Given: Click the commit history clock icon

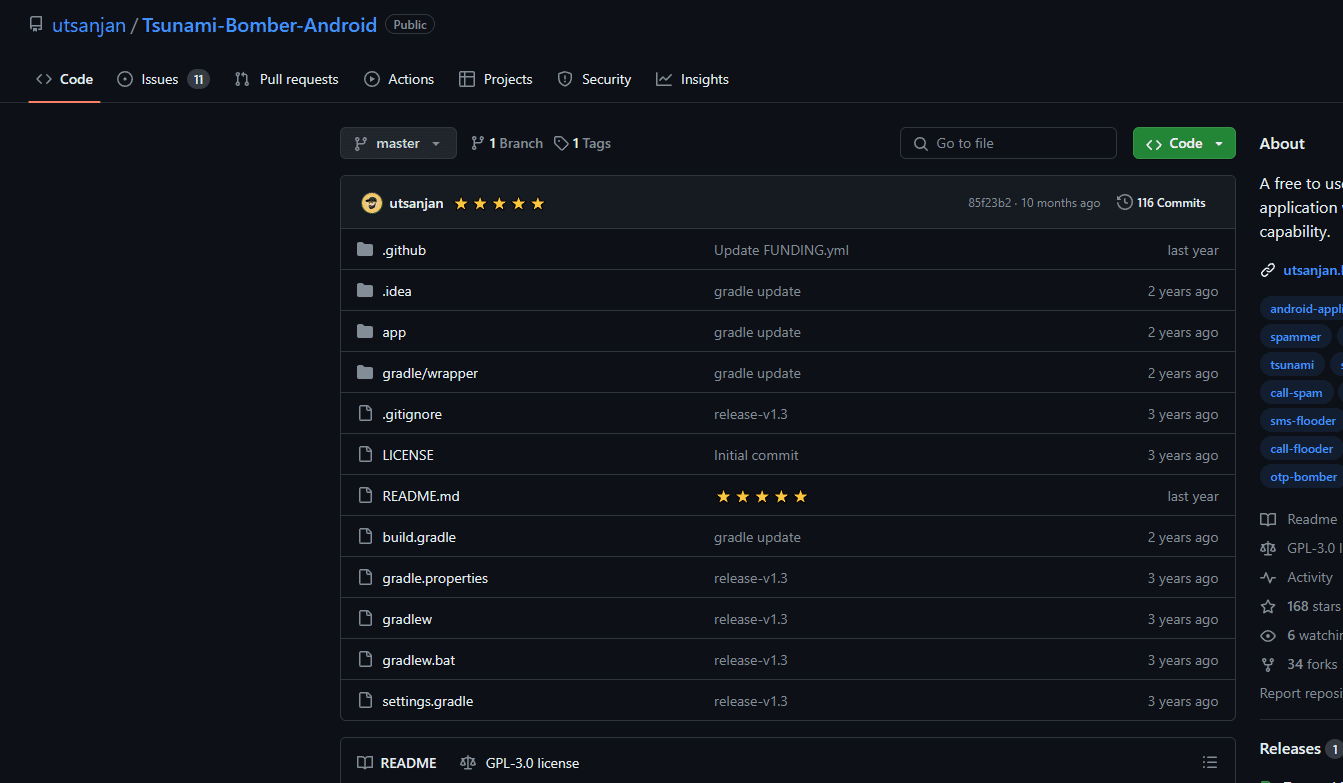Looking at the screenshot, I should click(x=1125, y=203).
